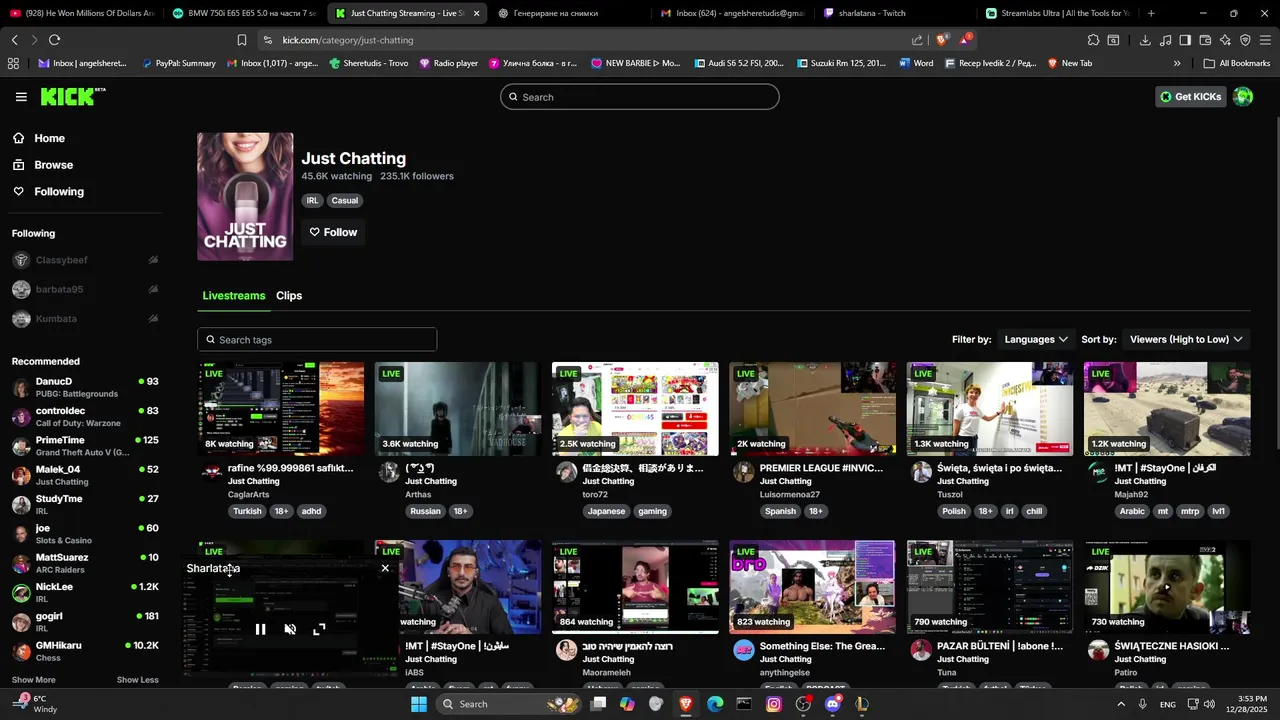The width and height of the screenshot is (1280, 720).
Task: Open the user profile avatar menu
Action: click(x=1243, y=97)
